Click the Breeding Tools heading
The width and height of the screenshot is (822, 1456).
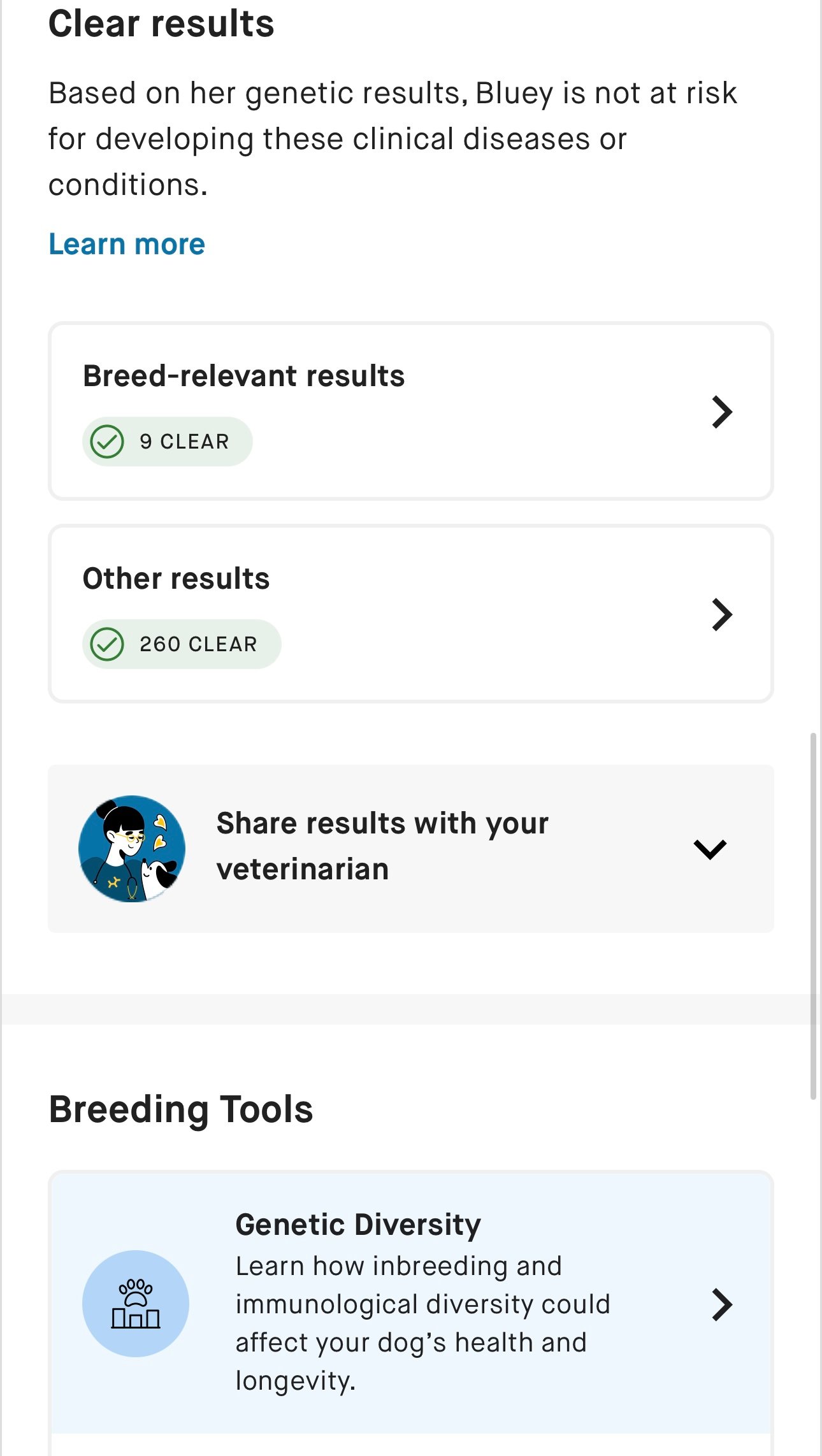pyautogui.click(x=181, y=1109)
